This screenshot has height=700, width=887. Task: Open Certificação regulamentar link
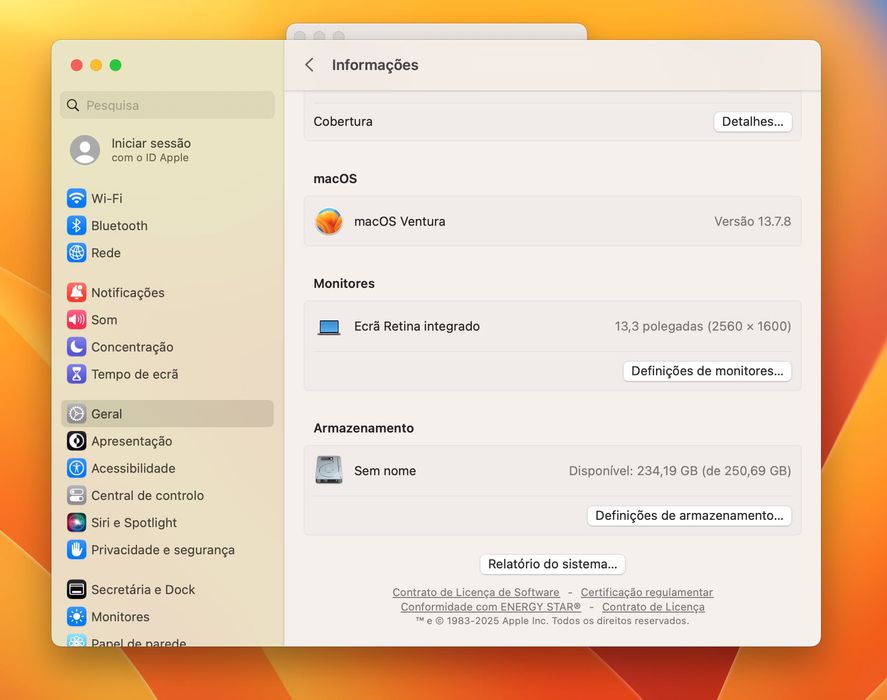click(x=647, y=592)
